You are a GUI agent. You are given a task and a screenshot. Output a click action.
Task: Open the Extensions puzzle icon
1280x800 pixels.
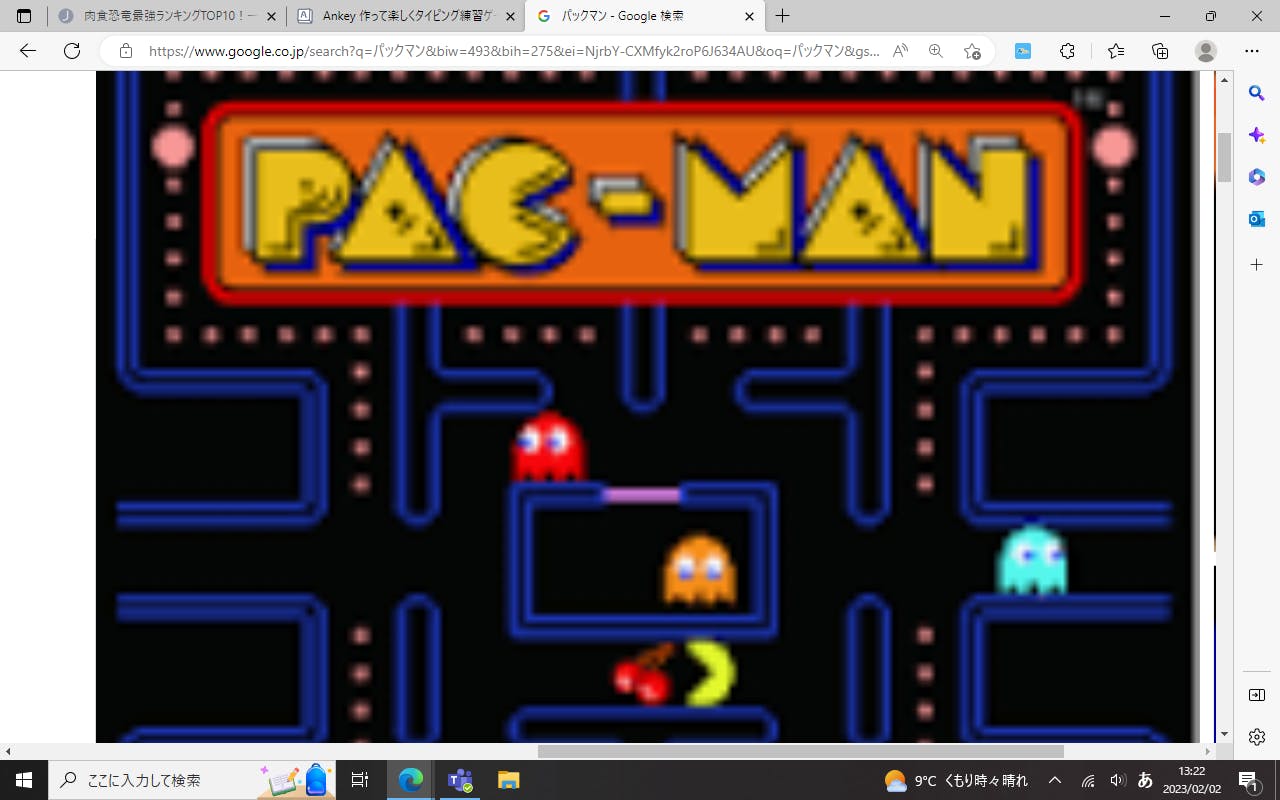tap(1067, 51)
